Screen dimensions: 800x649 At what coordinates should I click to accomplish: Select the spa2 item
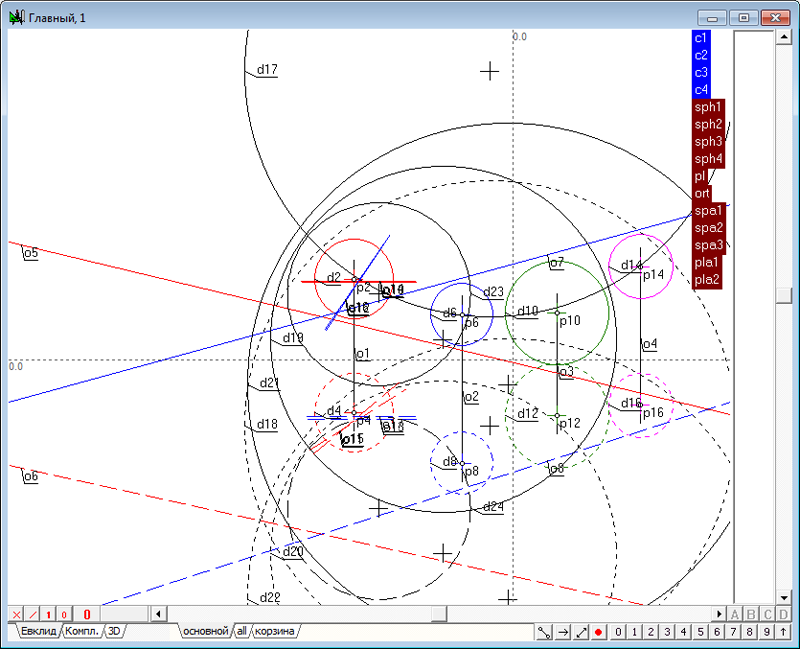[x=709, y=228]
